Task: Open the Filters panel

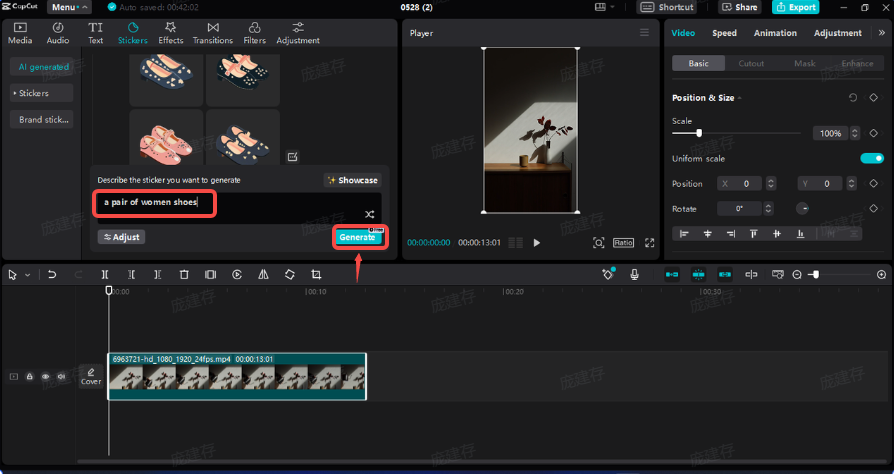Action: 254,33
